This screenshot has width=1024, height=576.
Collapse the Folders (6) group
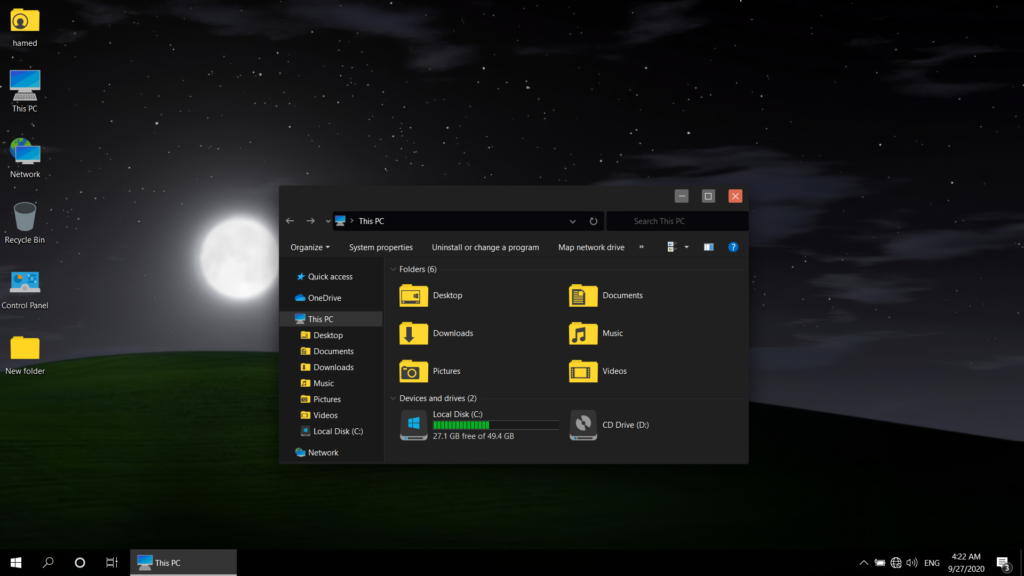[393, 269]
